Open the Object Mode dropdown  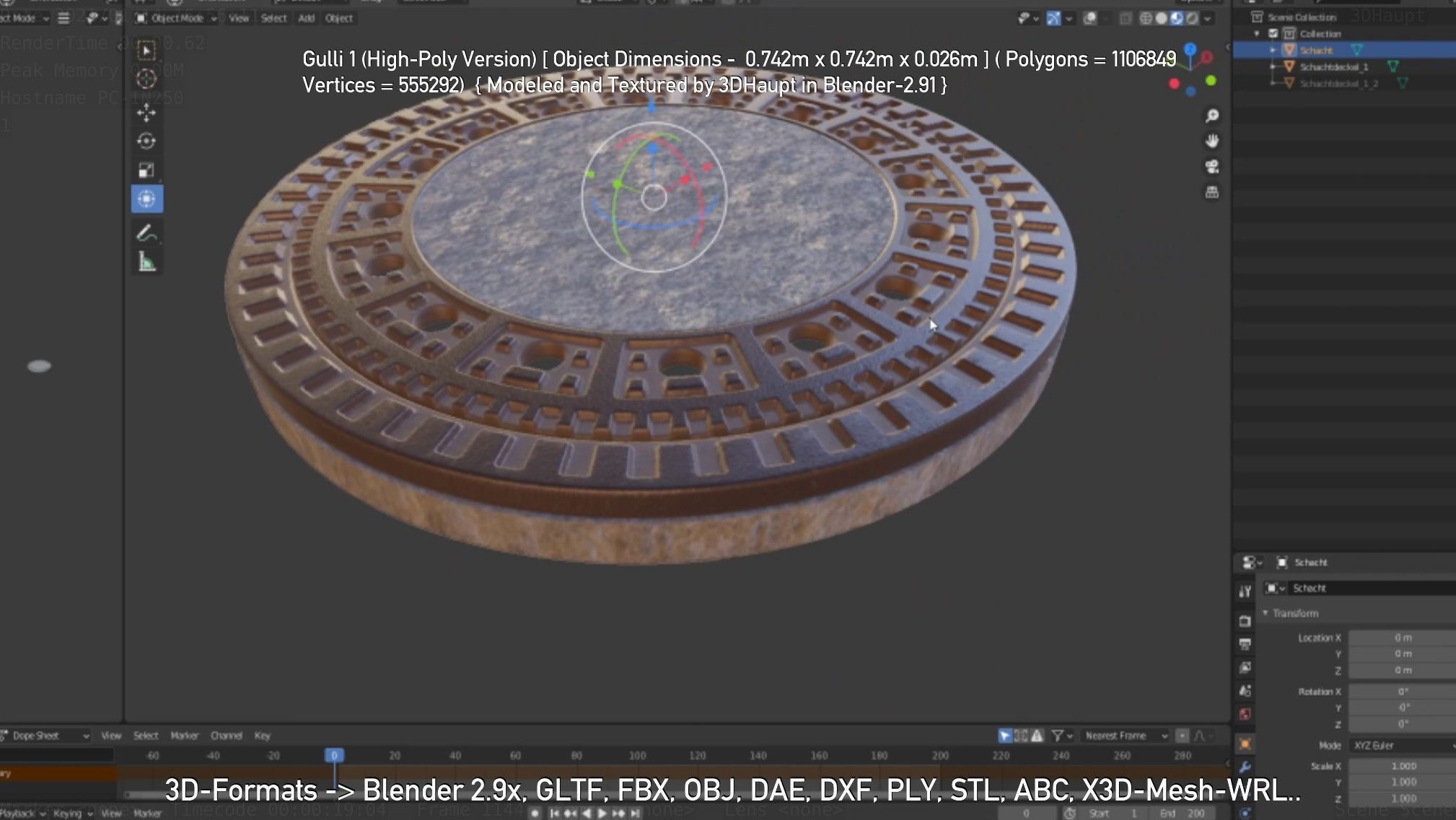tap(176, 18)
